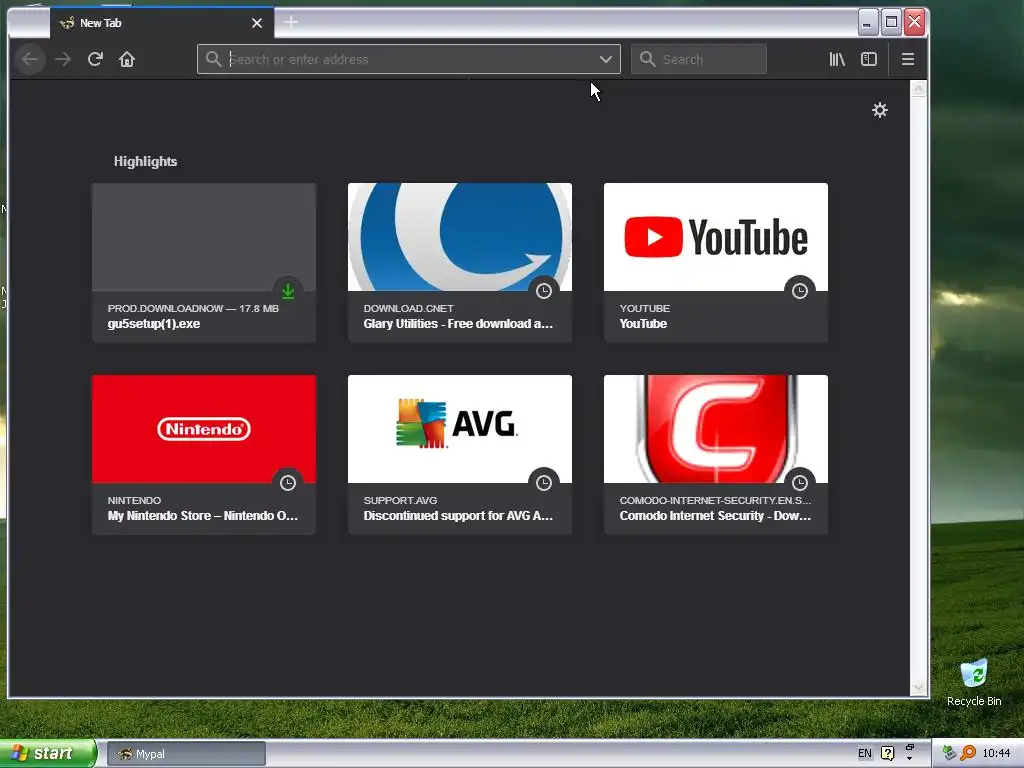This screenshot has height=768, width=1024.
Task: Go back with the back arrow
Action: 30,59
